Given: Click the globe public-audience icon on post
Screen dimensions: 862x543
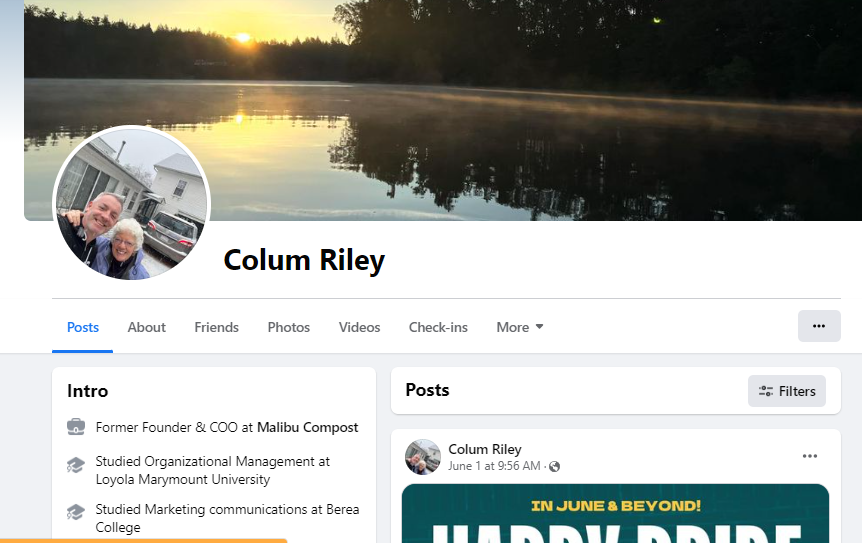Looking at the screenshot, I should [x=555, y=467].
